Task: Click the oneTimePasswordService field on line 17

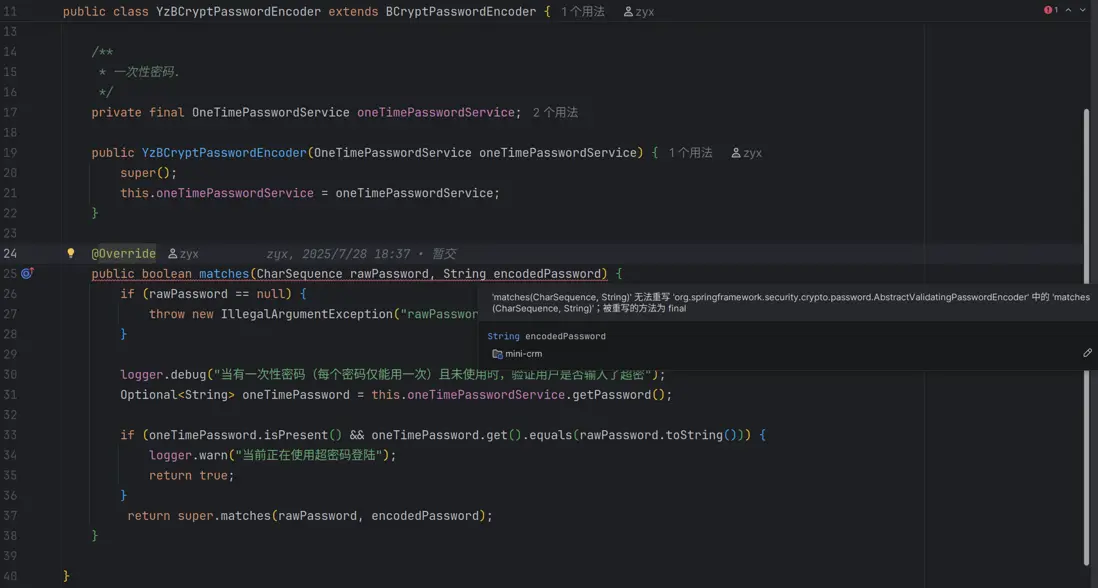Action: (x=436, y=113)
